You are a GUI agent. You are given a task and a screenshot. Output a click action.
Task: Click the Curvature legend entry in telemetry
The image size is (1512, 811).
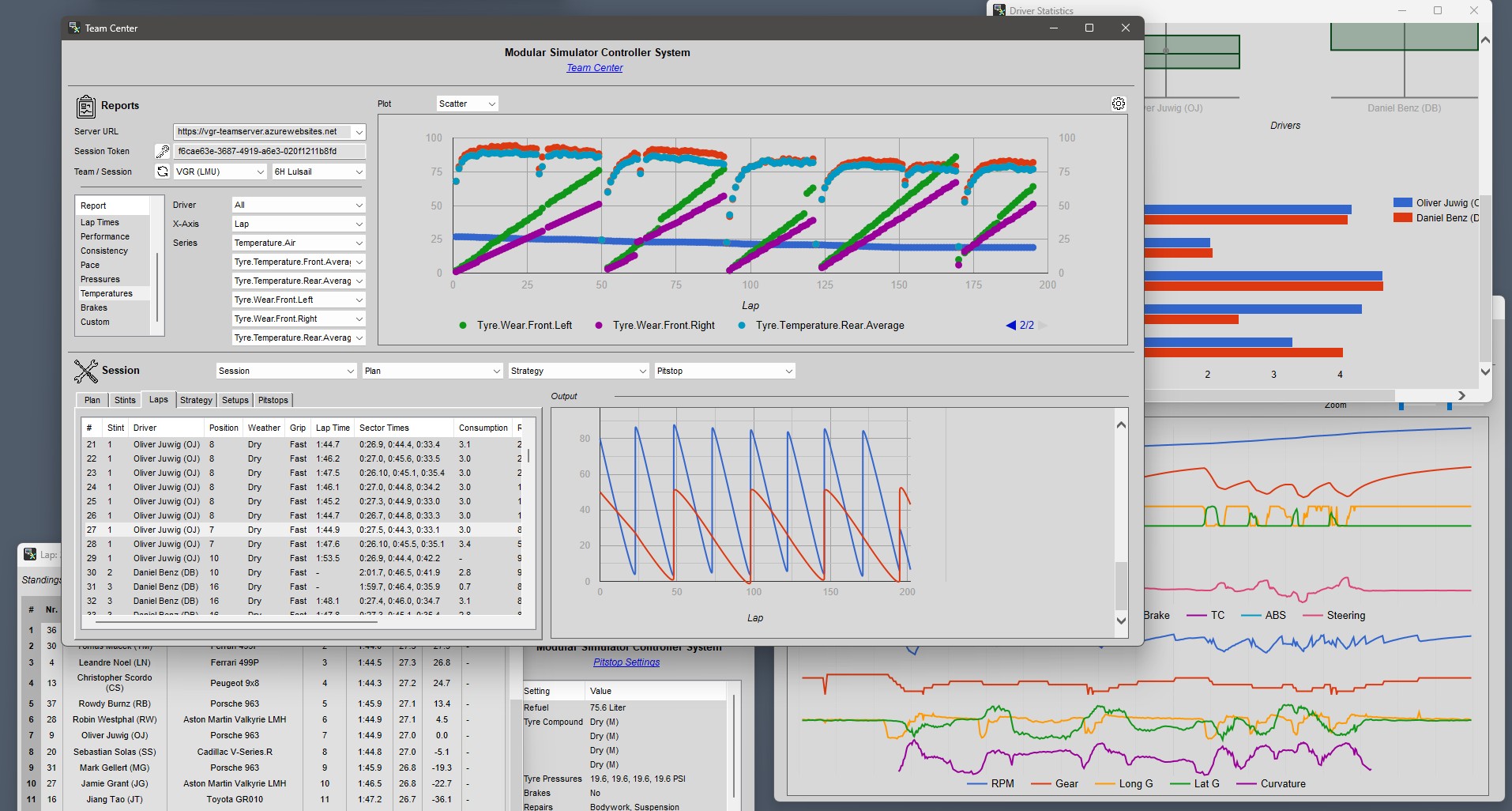1272,783
